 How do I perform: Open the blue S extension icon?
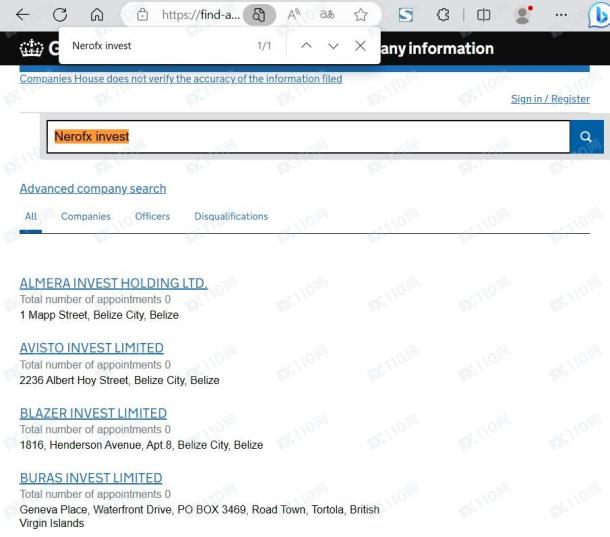click(406, 15)
